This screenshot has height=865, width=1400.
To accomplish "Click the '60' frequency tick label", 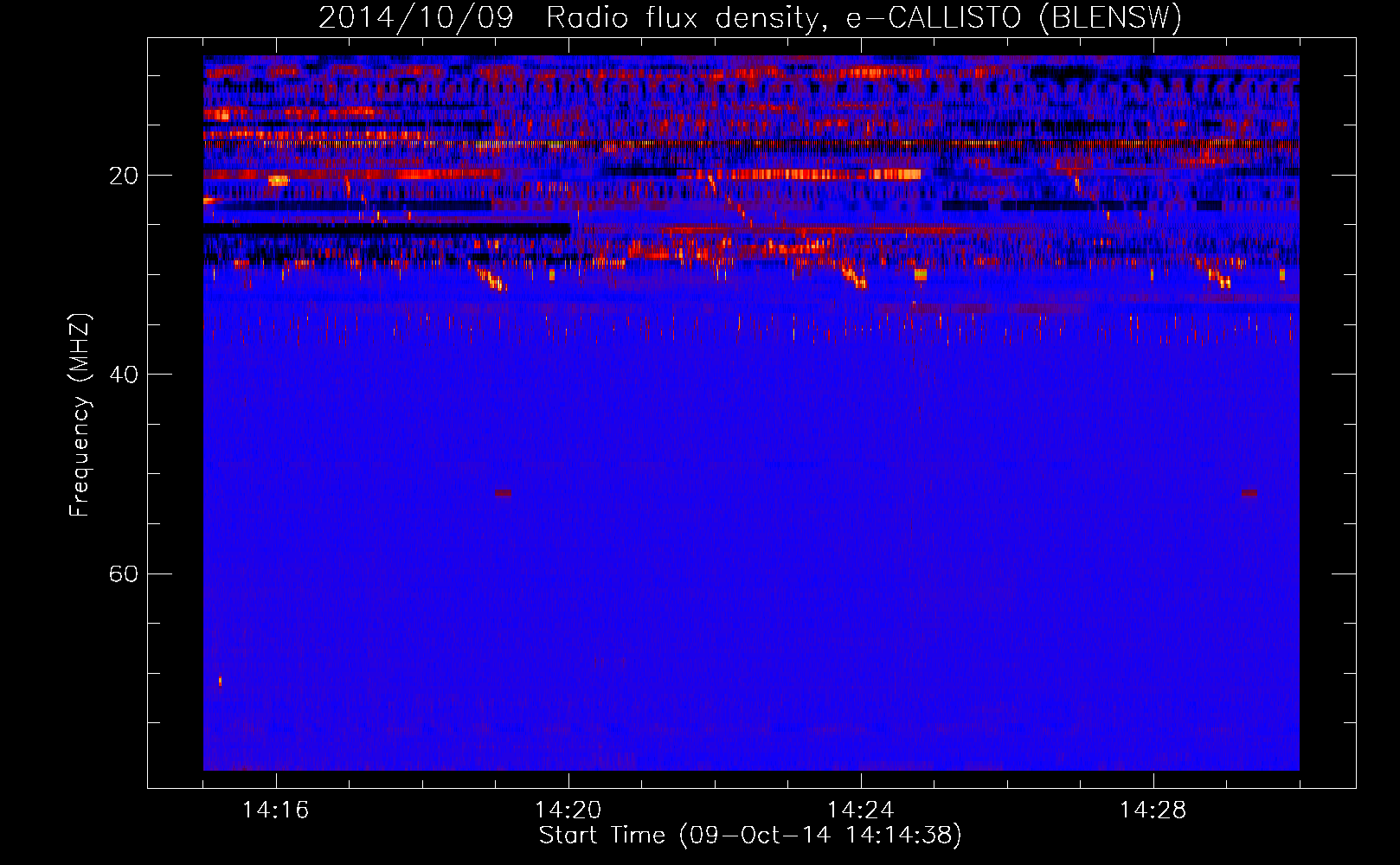I will point(123,573).
